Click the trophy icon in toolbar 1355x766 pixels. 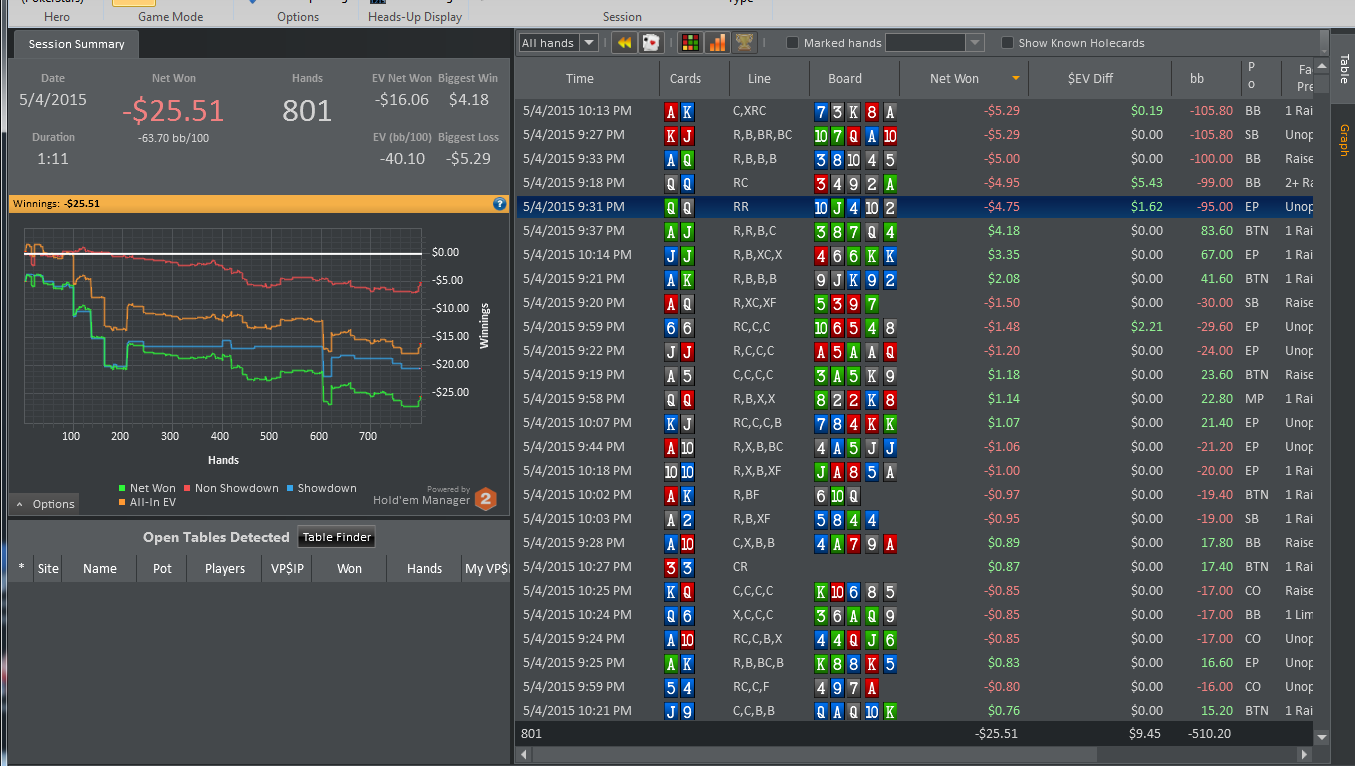point(744,43)
